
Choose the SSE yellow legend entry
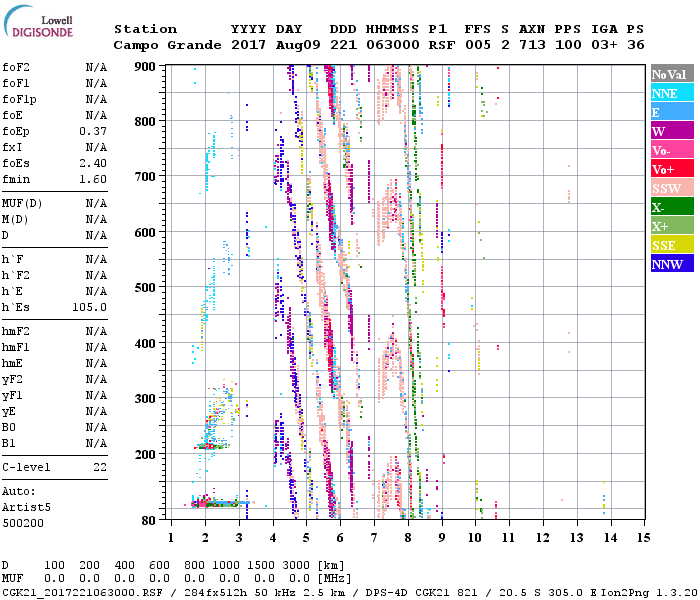click(671, 245)
